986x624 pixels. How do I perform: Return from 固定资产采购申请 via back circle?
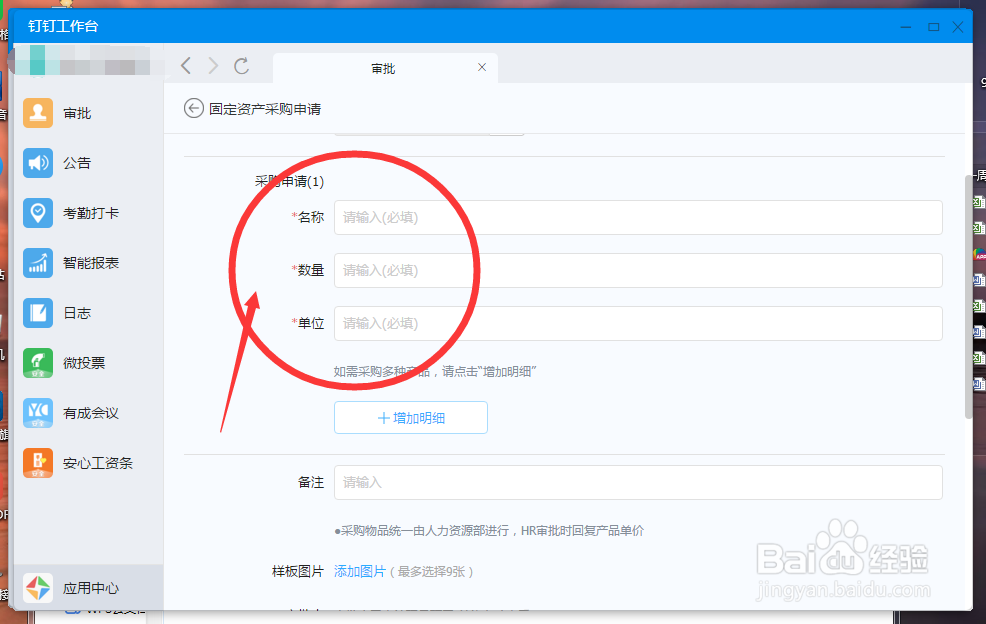[193, 107]
